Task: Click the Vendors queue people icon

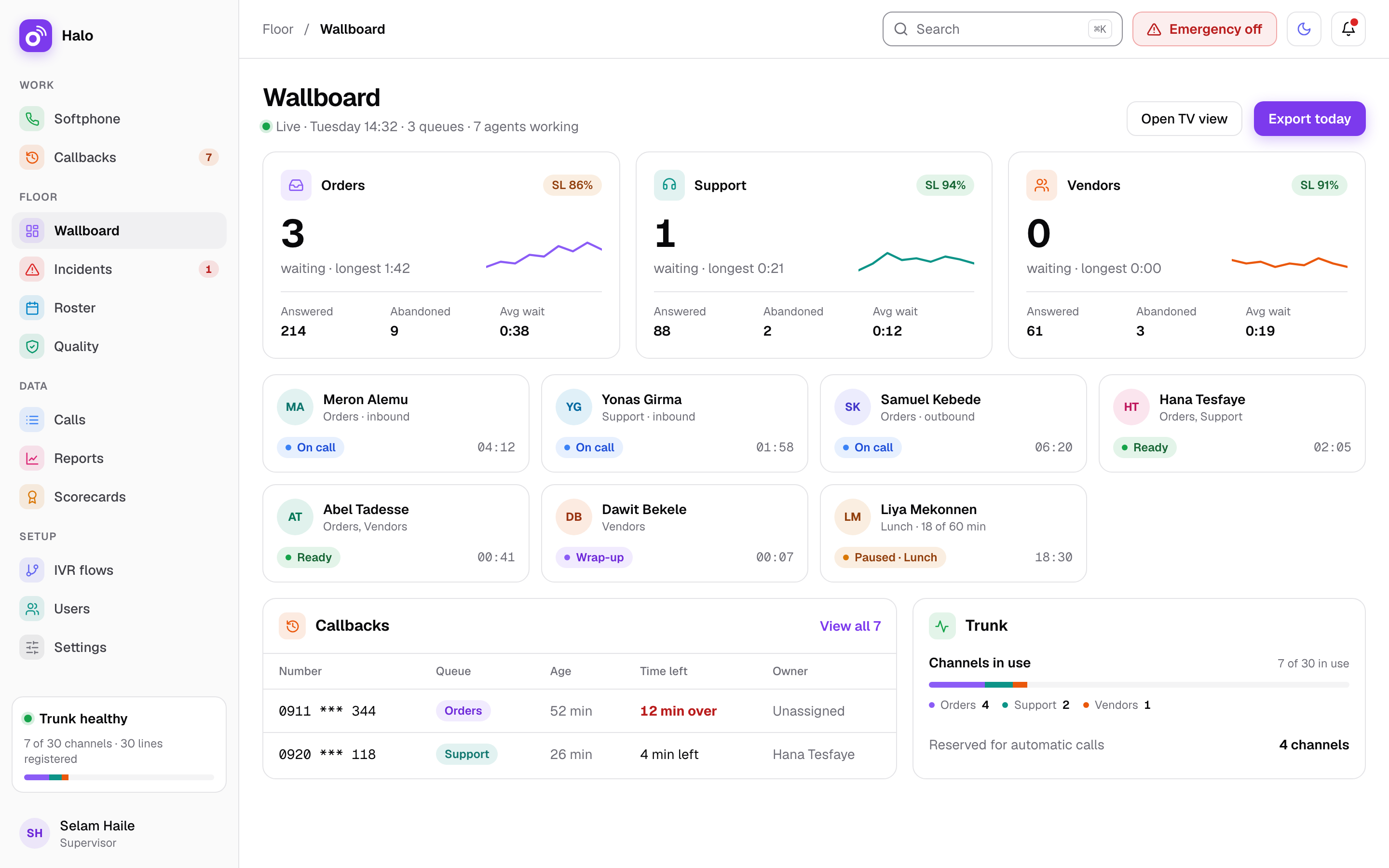Action: point(1042,185)
